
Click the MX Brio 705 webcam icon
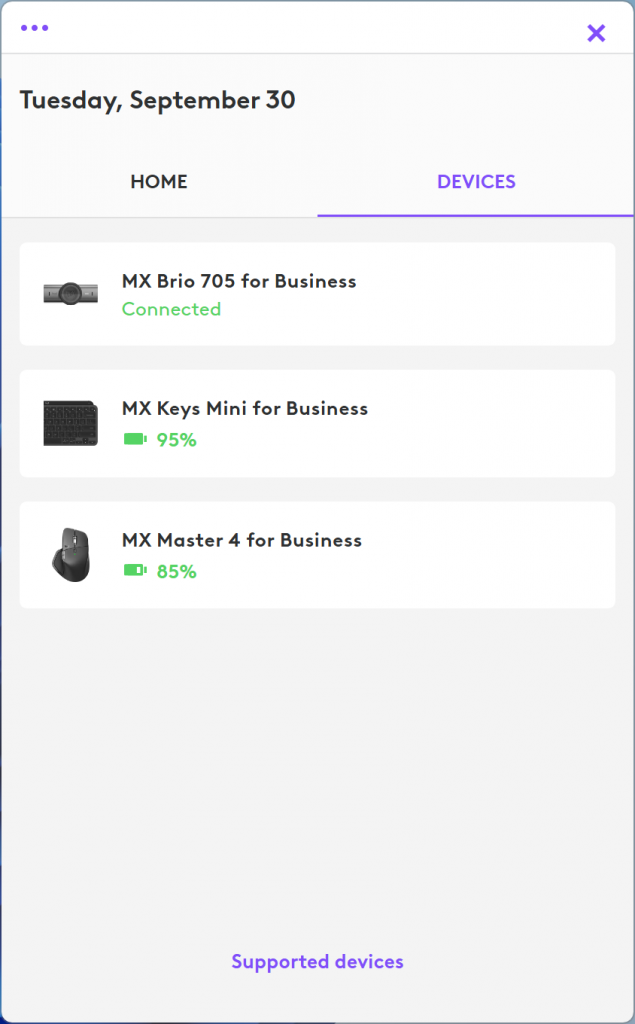(70, 293)
